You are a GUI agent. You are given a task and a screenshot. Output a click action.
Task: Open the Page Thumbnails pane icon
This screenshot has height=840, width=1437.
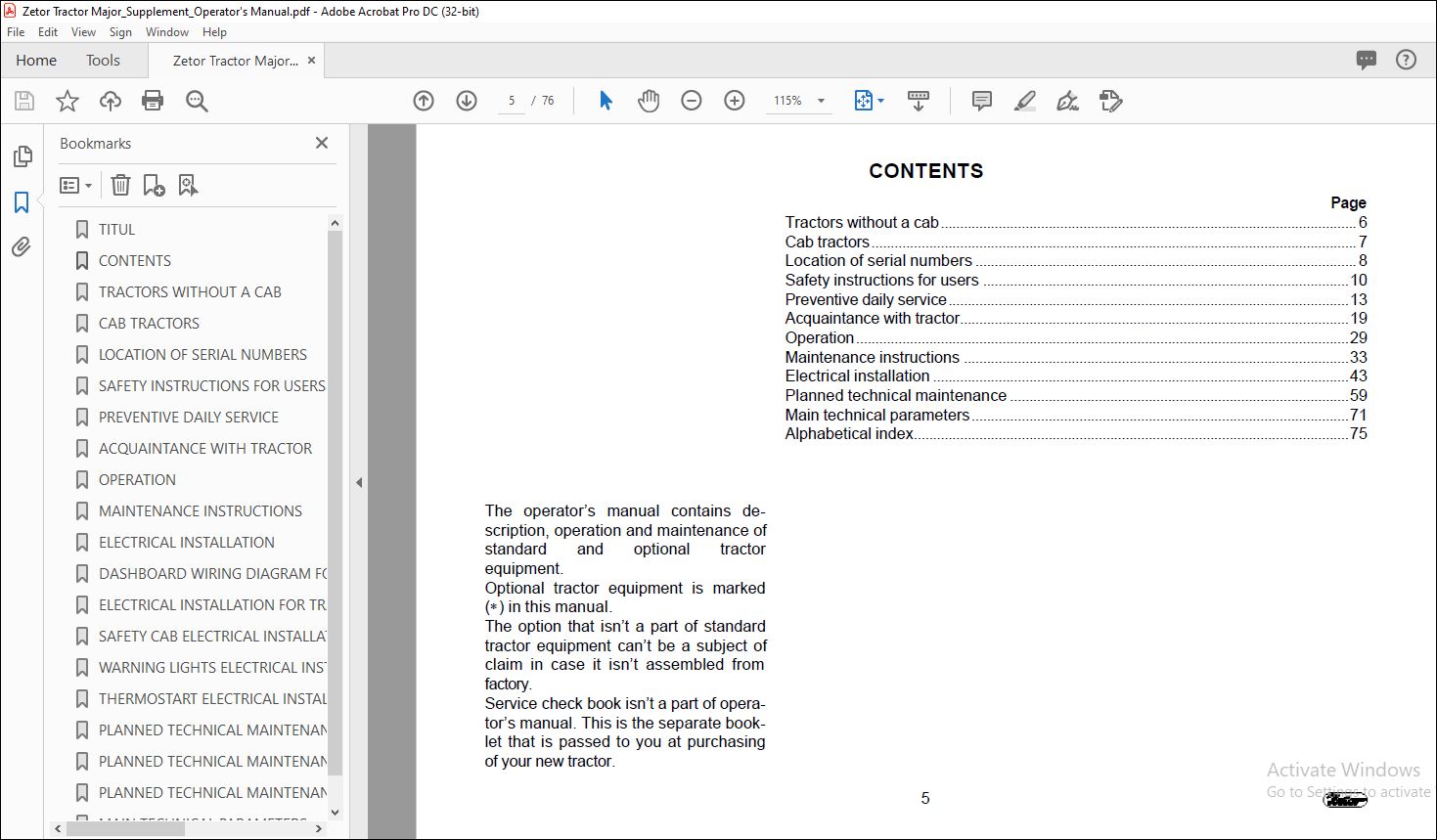point(22,156)
